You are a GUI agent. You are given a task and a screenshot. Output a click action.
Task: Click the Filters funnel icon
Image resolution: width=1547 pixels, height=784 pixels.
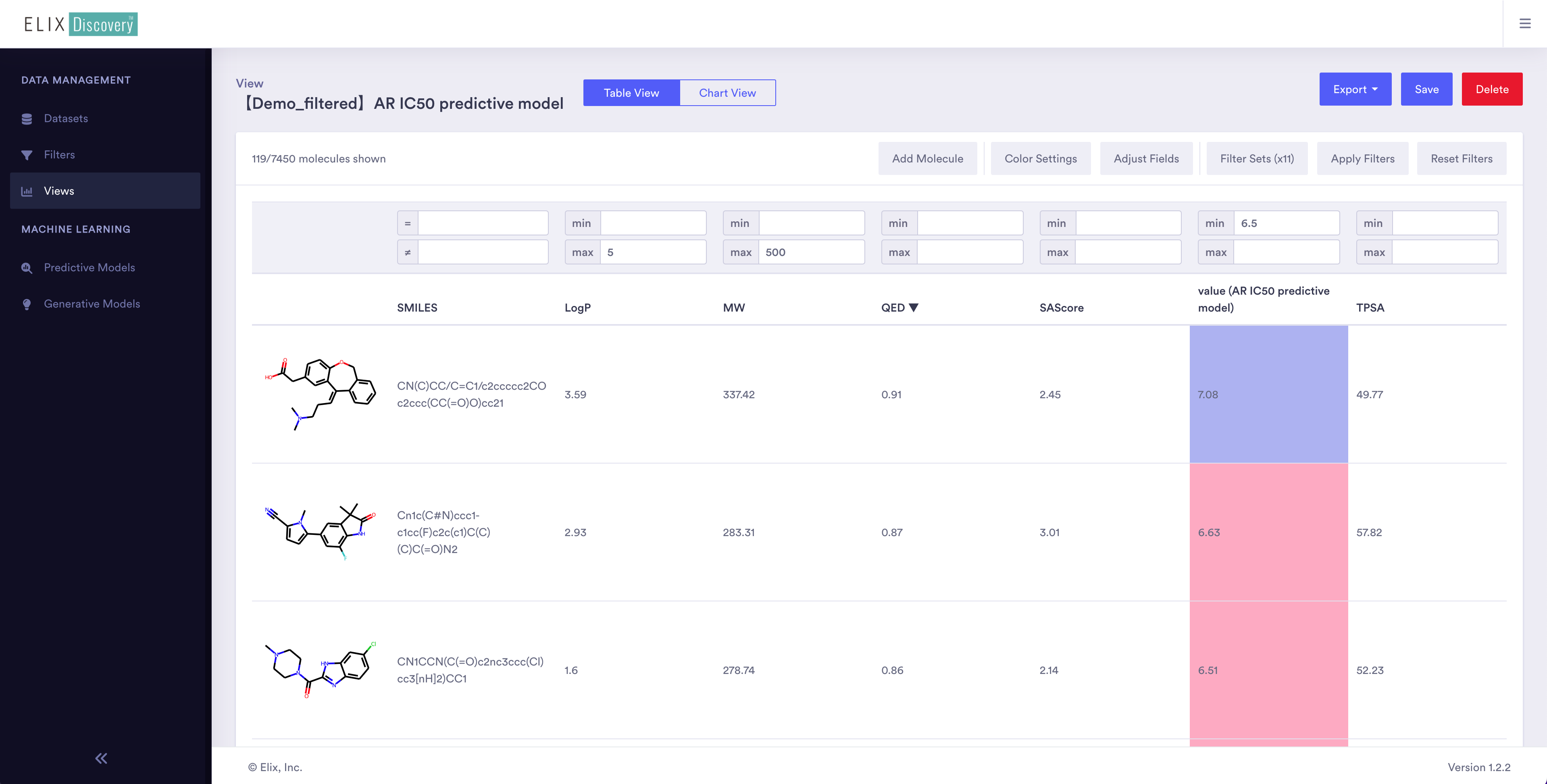(x=27, y=155)
